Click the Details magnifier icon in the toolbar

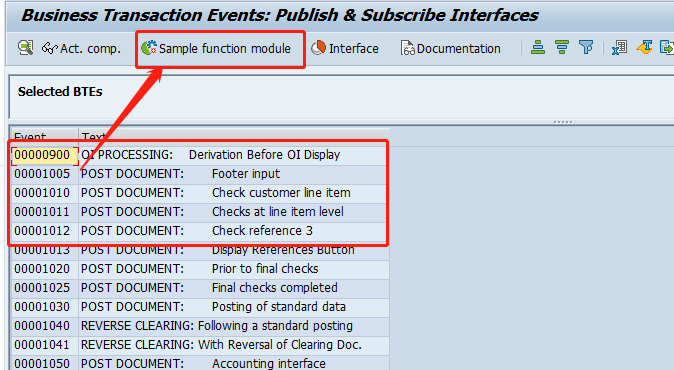pos(25,48)
